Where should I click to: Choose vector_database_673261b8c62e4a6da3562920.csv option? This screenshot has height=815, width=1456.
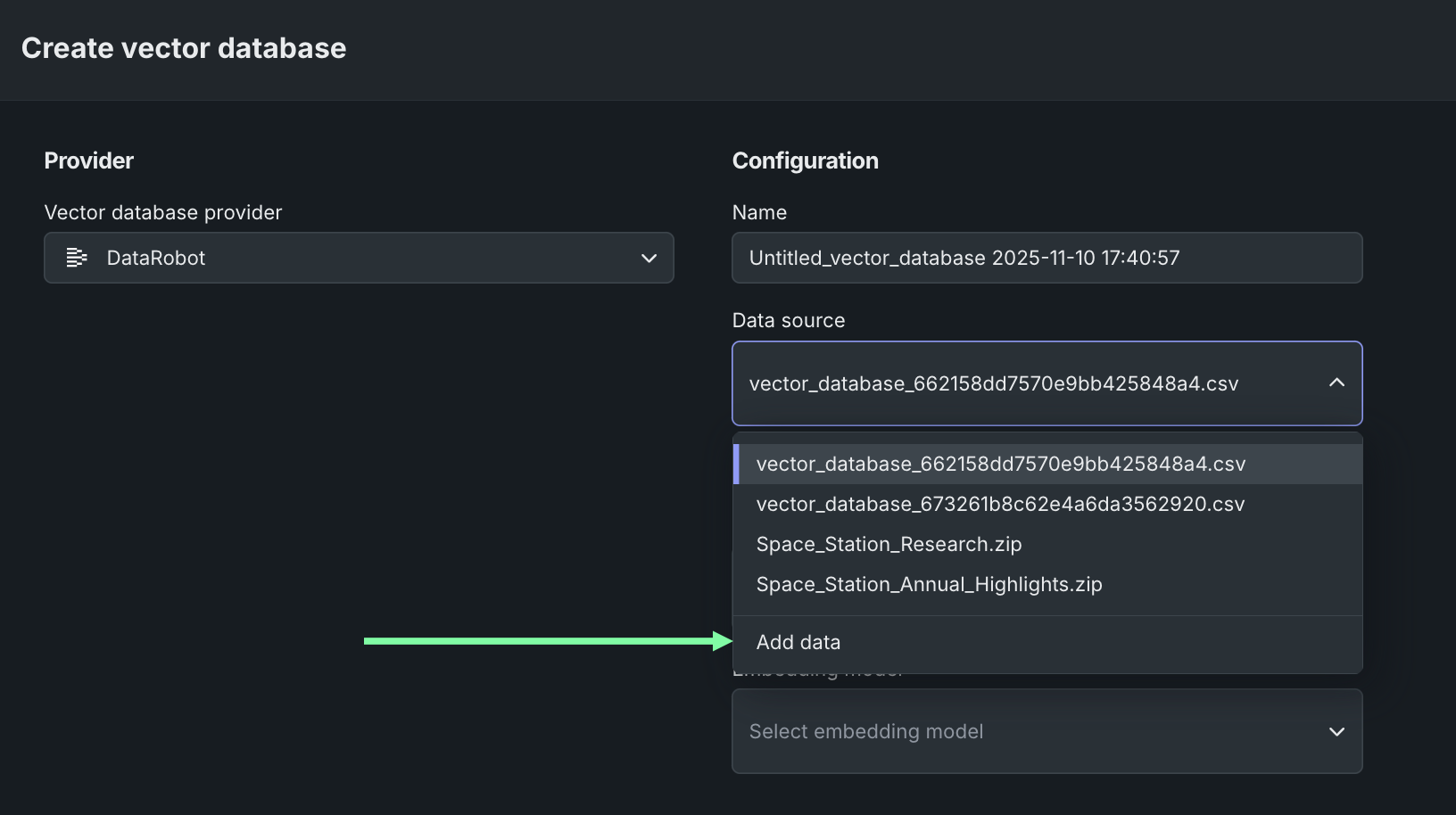(1000, 504)
